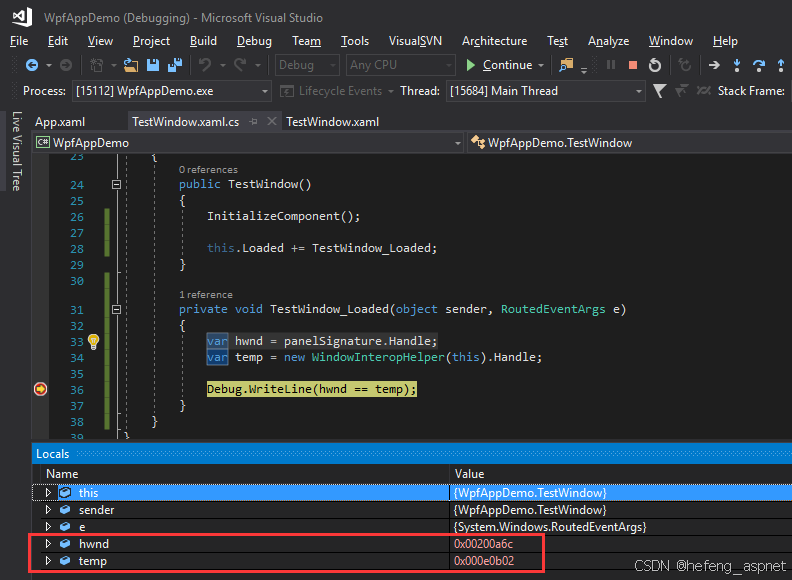Click the highlighted Debug.WriteLine statement on line 36

click(x=312, y=389)
